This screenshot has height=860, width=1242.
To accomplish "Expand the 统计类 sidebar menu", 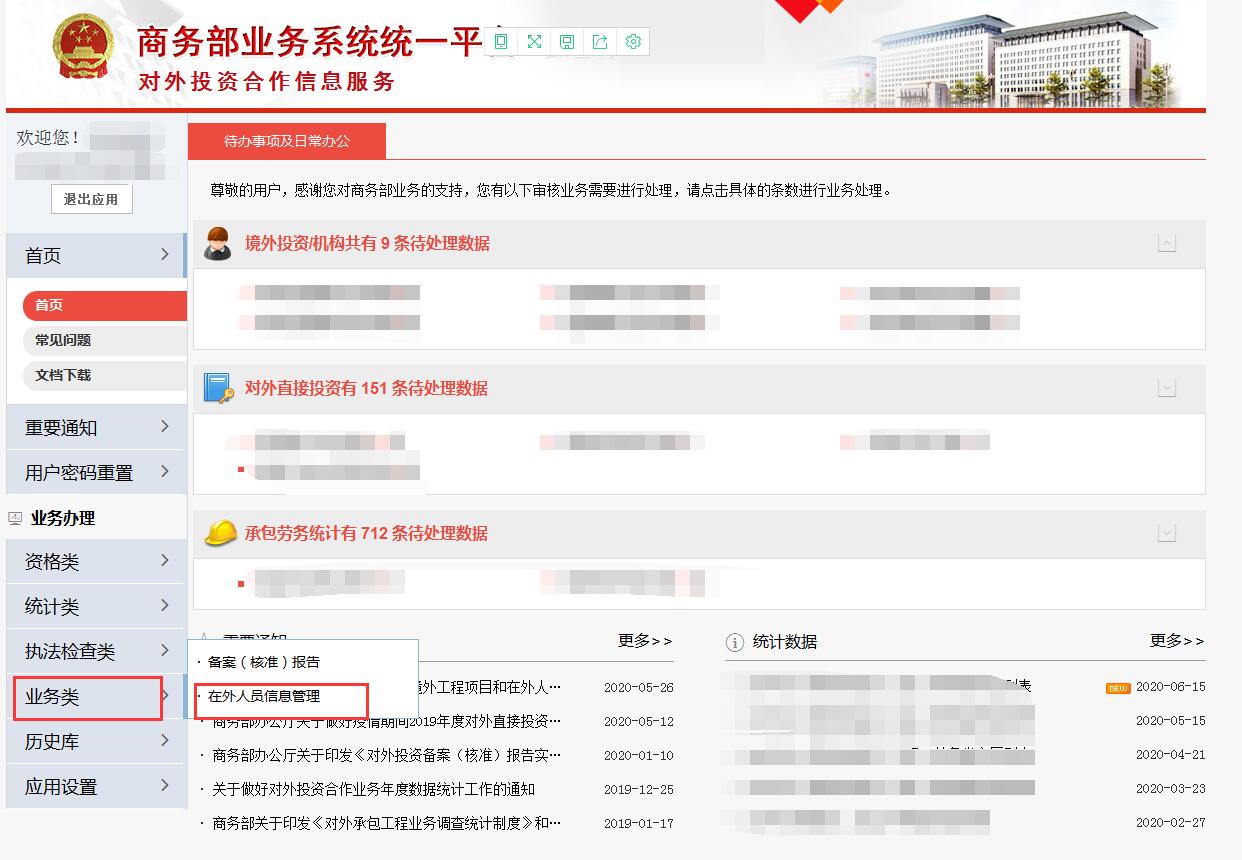I will [95, 607].
